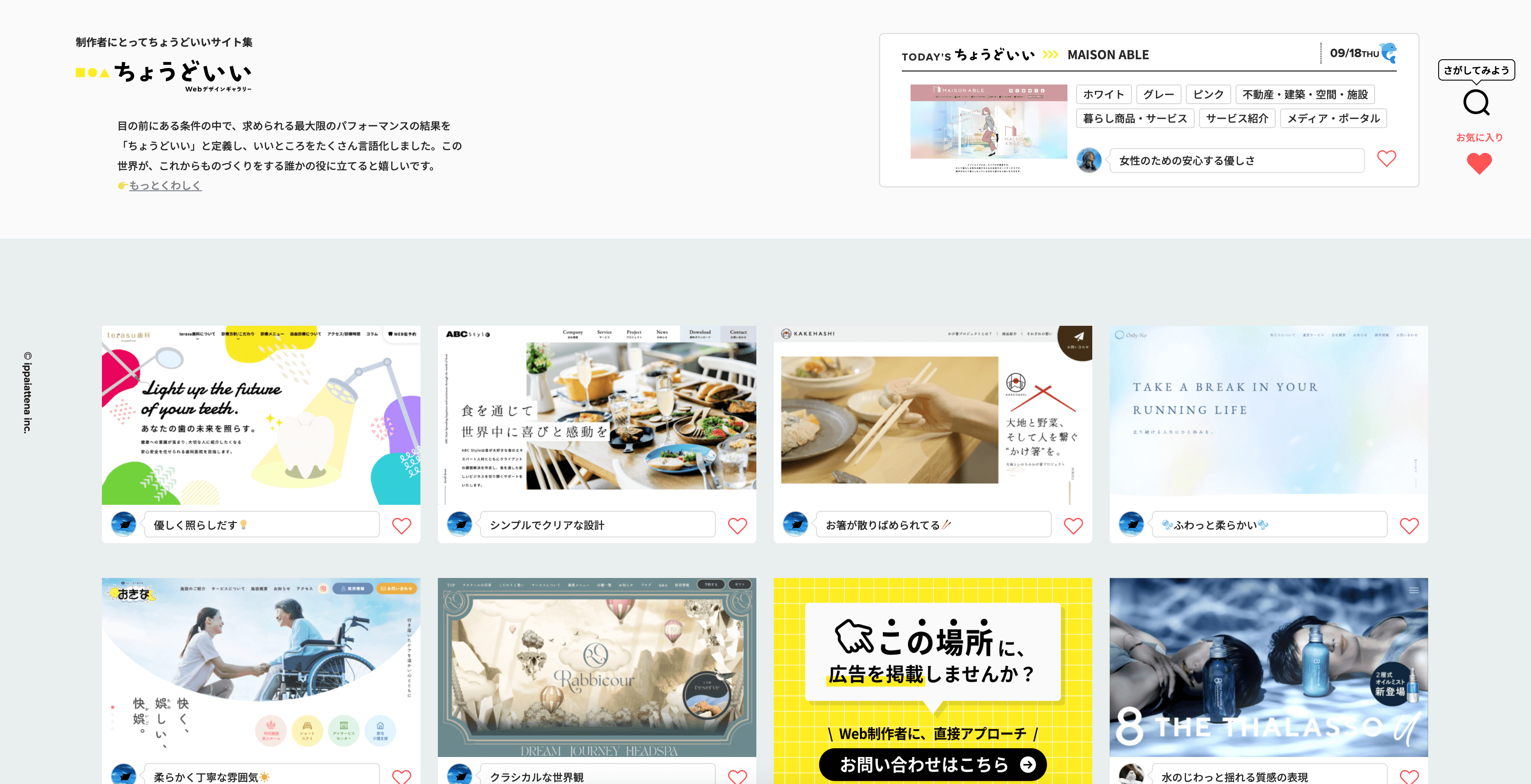Toggle heart on terasu dental card

pyautogui.click(x=401, y=526)
